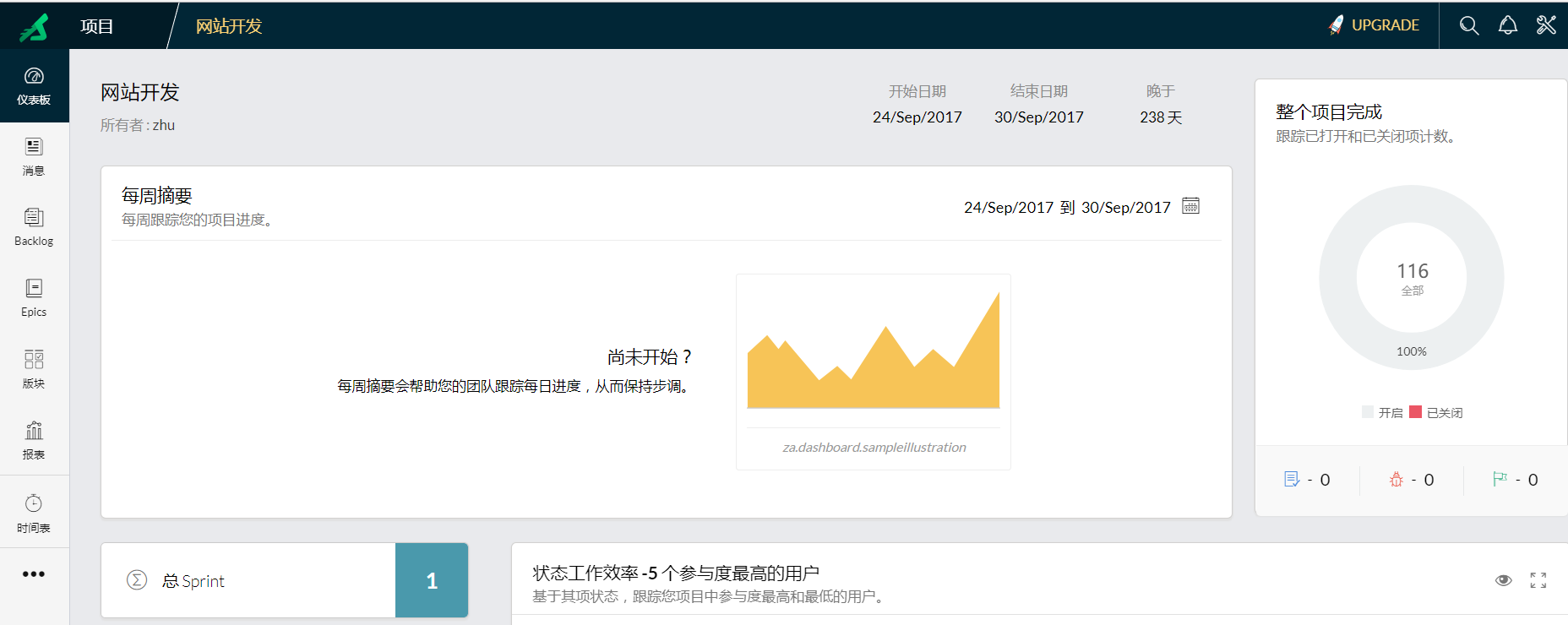Open the notifications bell
The height and width of the screenshot is (625, 1568).
[x=1508, y=25]
